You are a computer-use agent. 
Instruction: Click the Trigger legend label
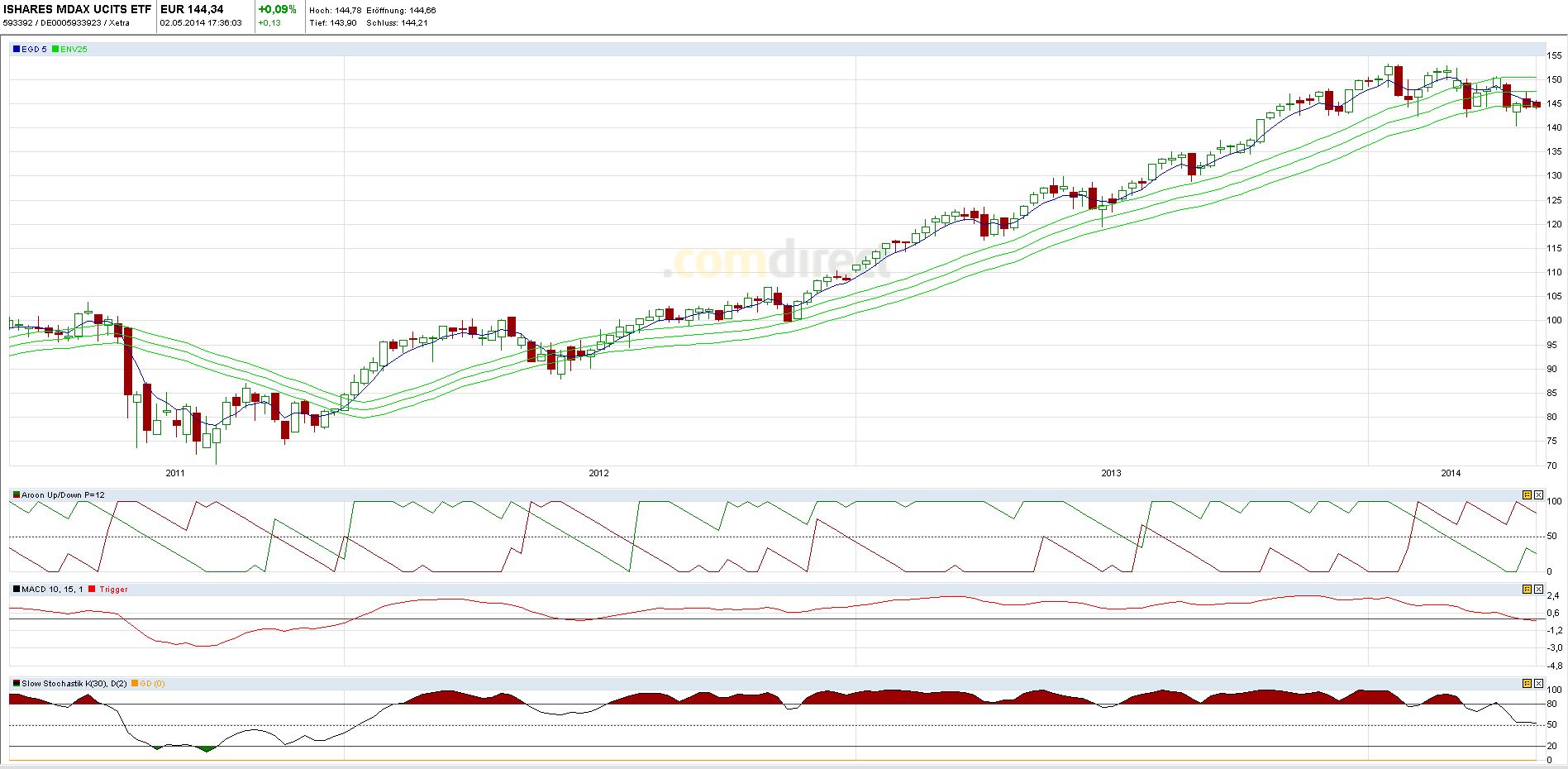(113, 589)
